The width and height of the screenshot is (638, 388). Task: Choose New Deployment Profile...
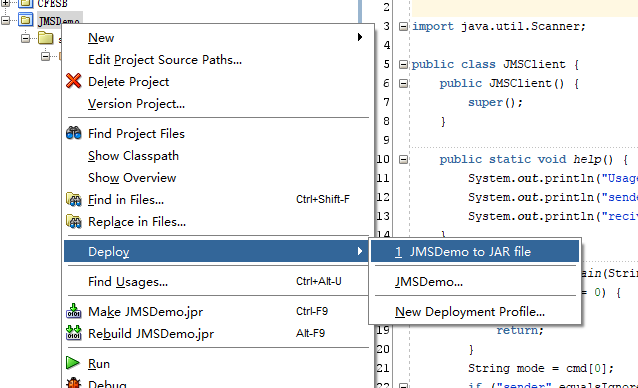point(475,311)
